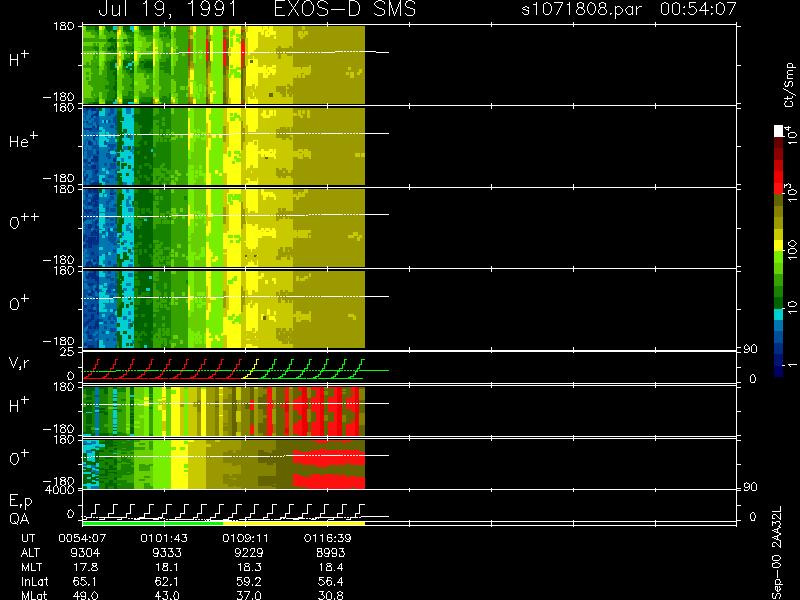Click the vertical Sep-00 2AA32L stamp

coord(777,554)
